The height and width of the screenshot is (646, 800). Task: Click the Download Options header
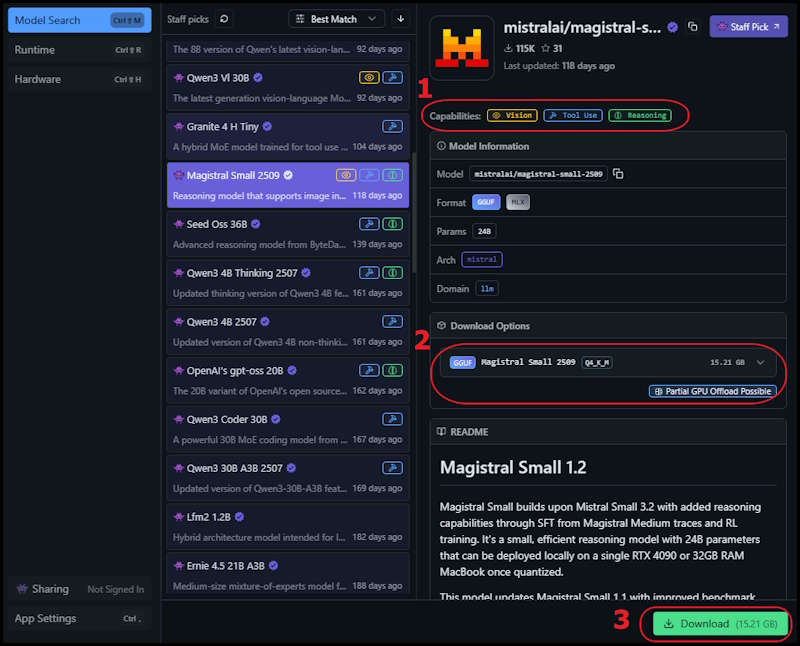[x=608, y=326]
